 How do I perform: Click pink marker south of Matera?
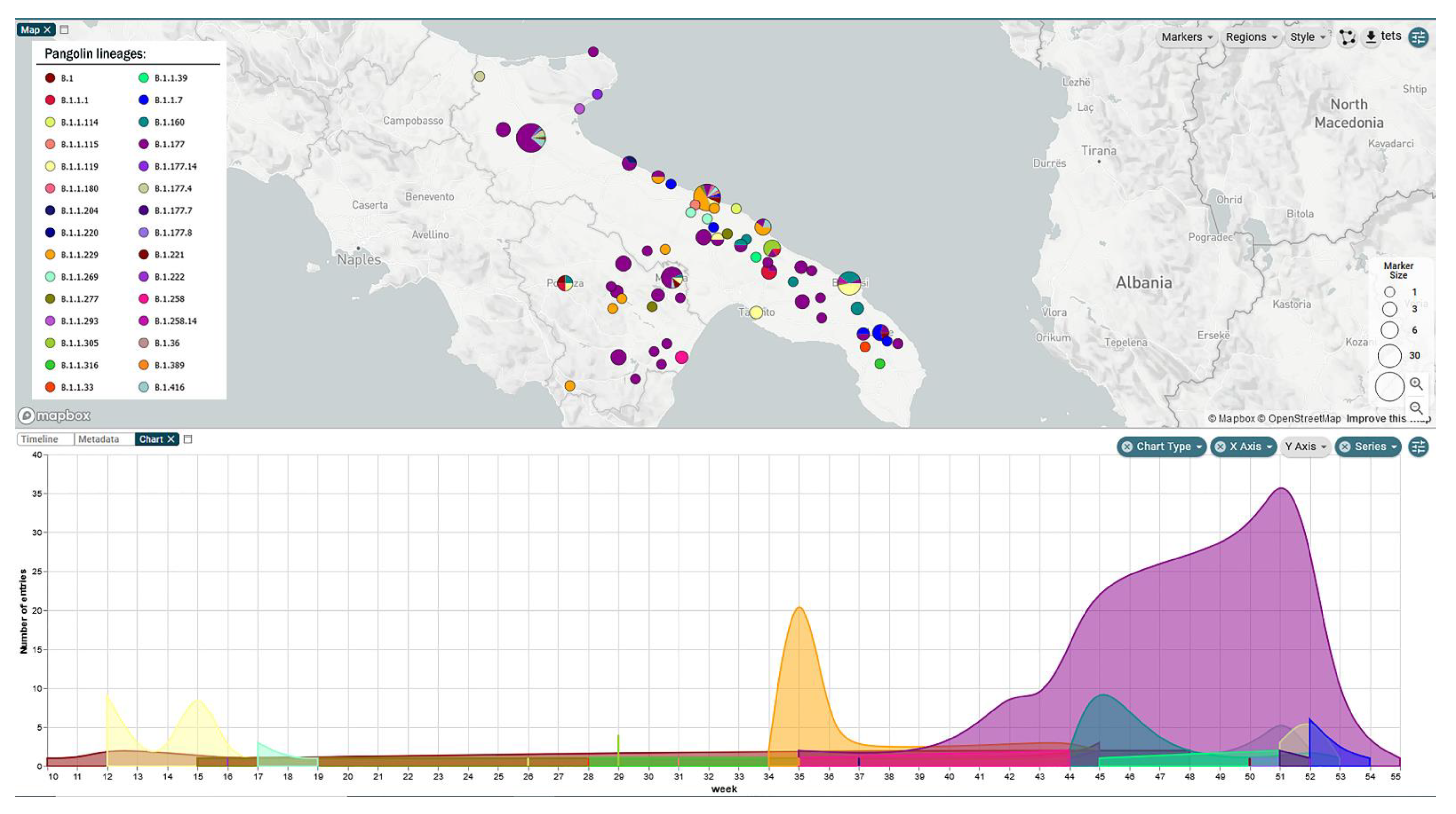681,357
